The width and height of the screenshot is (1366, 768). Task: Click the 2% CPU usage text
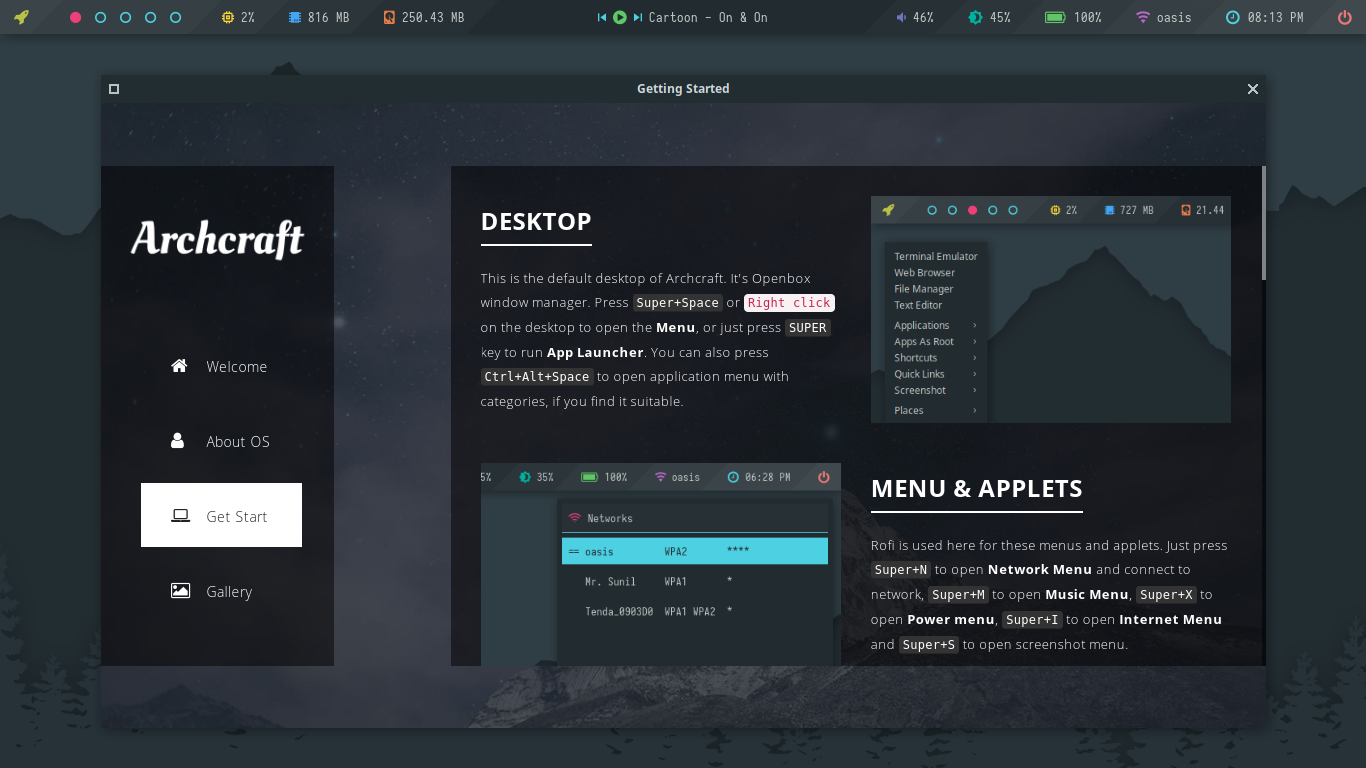click(x=247, y=17)
